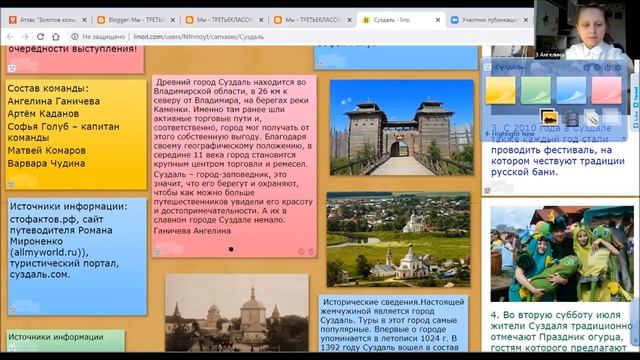This screenshot has height=360, width=640.
Task: Click the rightmost icon in palette header
Action: point(618,68)
